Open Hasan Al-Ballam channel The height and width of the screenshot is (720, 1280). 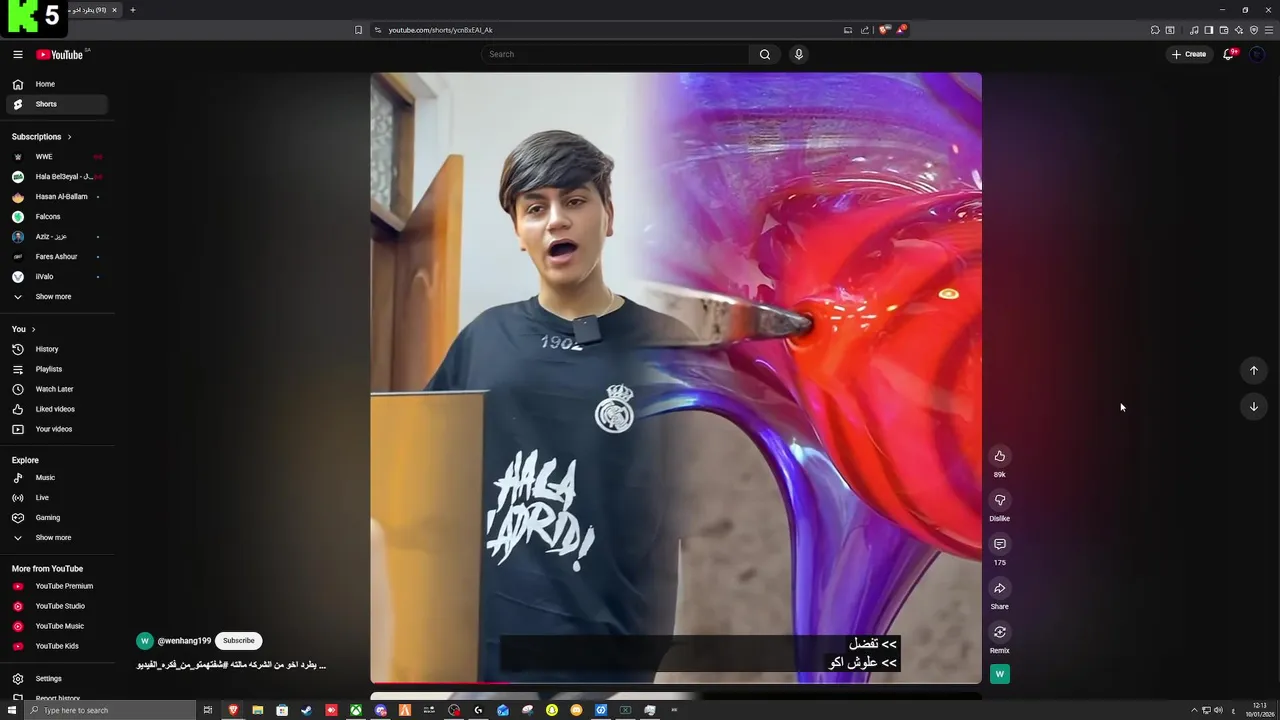(57, 197)
